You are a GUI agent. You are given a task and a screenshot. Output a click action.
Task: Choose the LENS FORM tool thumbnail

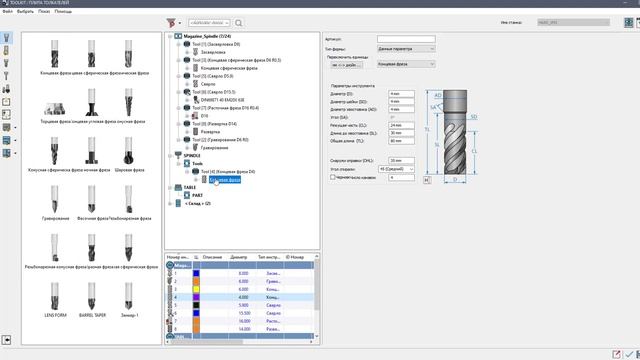54,296
